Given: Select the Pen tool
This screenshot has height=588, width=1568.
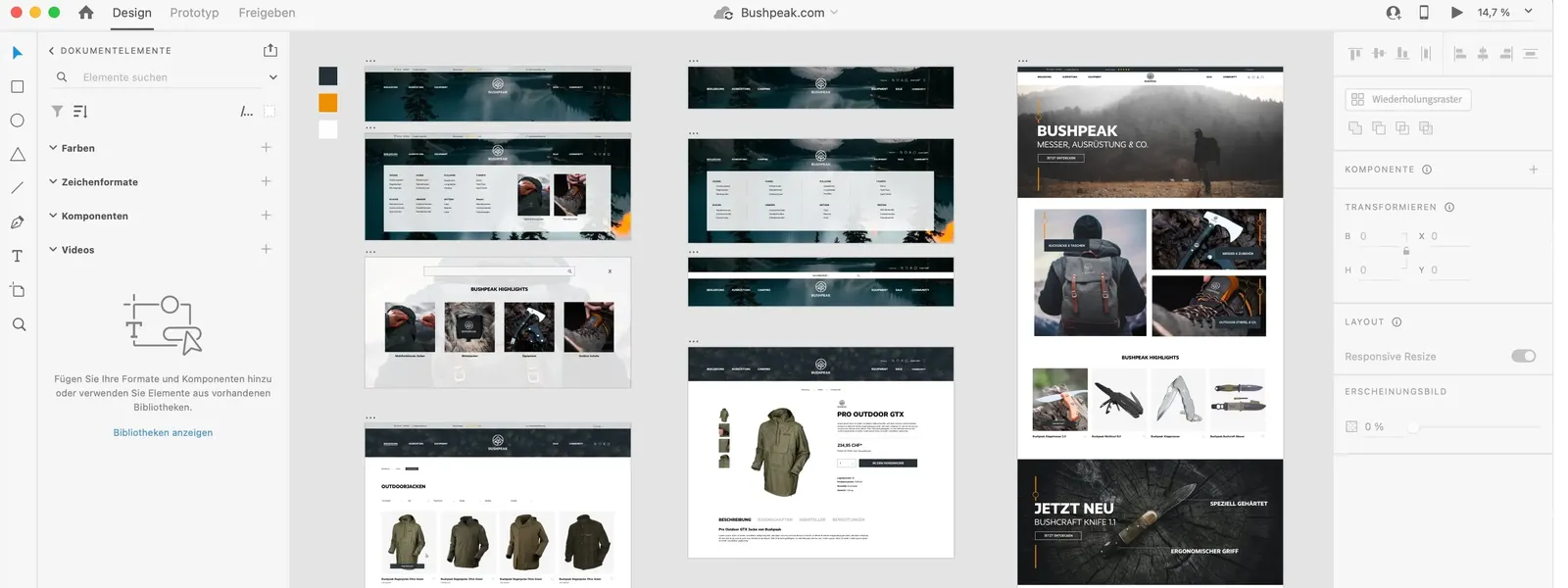Looking at the screenshot, I should [18, 222].
